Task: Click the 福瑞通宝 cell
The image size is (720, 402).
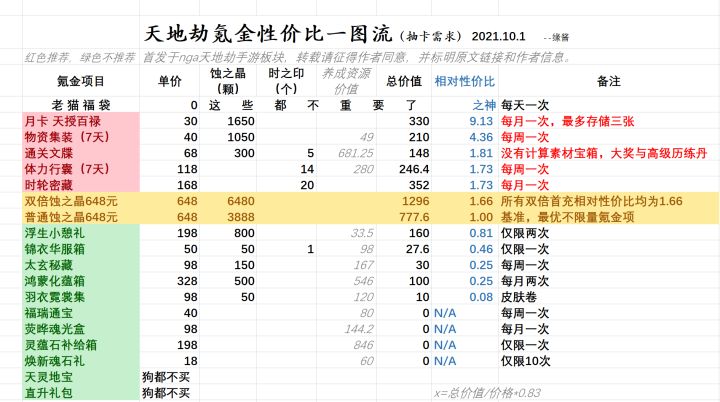Action: click(x=49, y=313)
